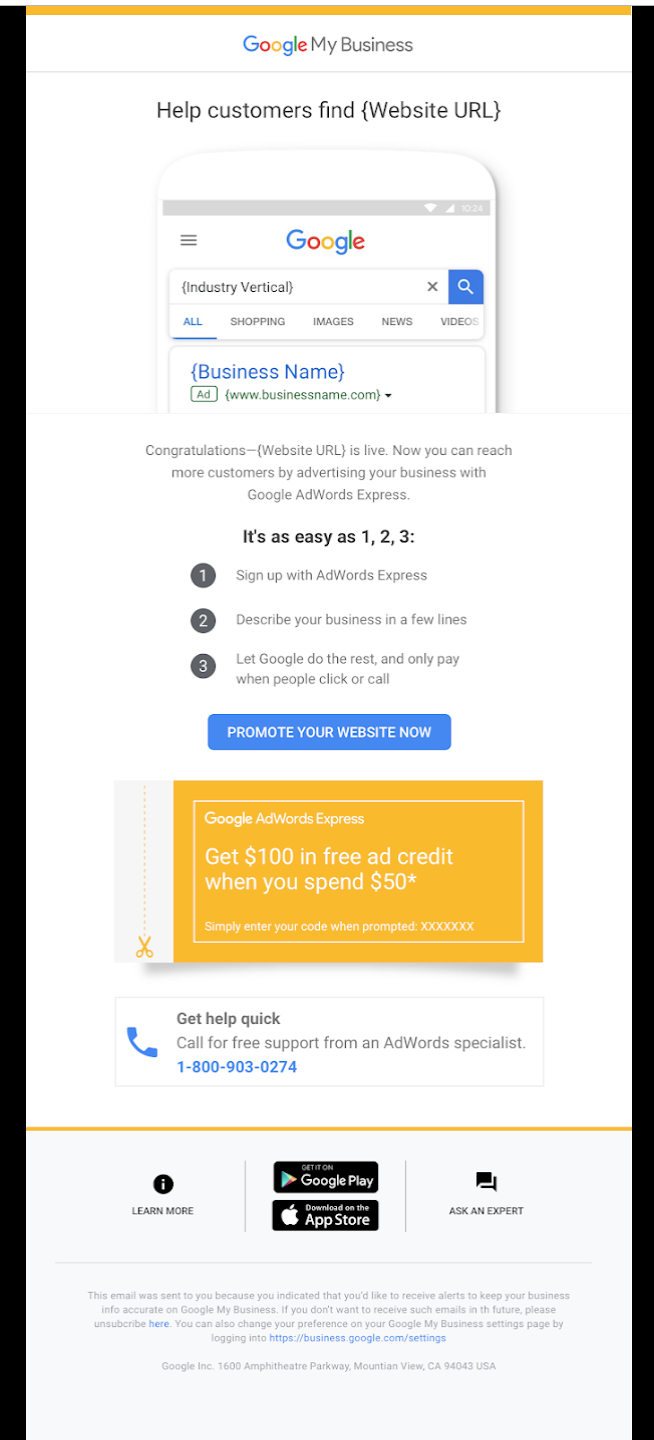
Task: Open the business.google.com/settings link
Action: [358, 1338]
